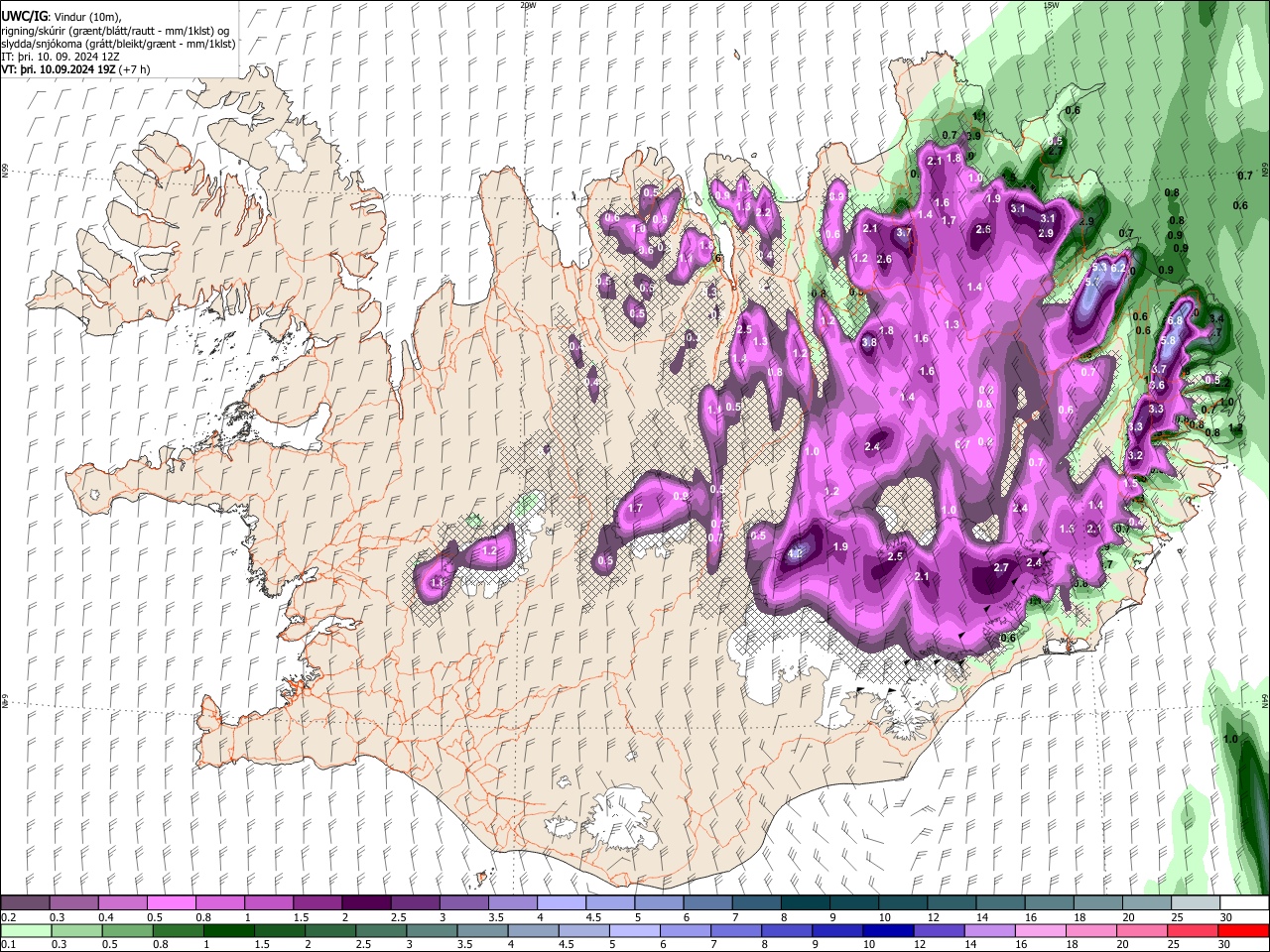Click the '5.8' precipitation value on the map
Image resolution: width=1270 pixels, height=952 pixels.
1168,341
